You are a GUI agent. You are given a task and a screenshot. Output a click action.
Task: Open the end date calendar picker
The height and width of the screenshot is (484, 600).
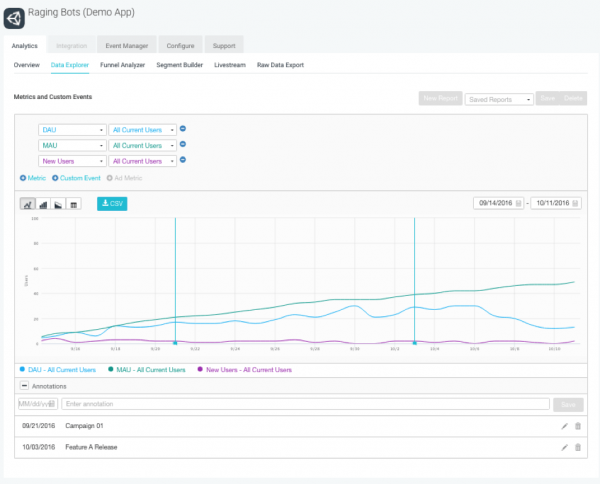(575, 203)
